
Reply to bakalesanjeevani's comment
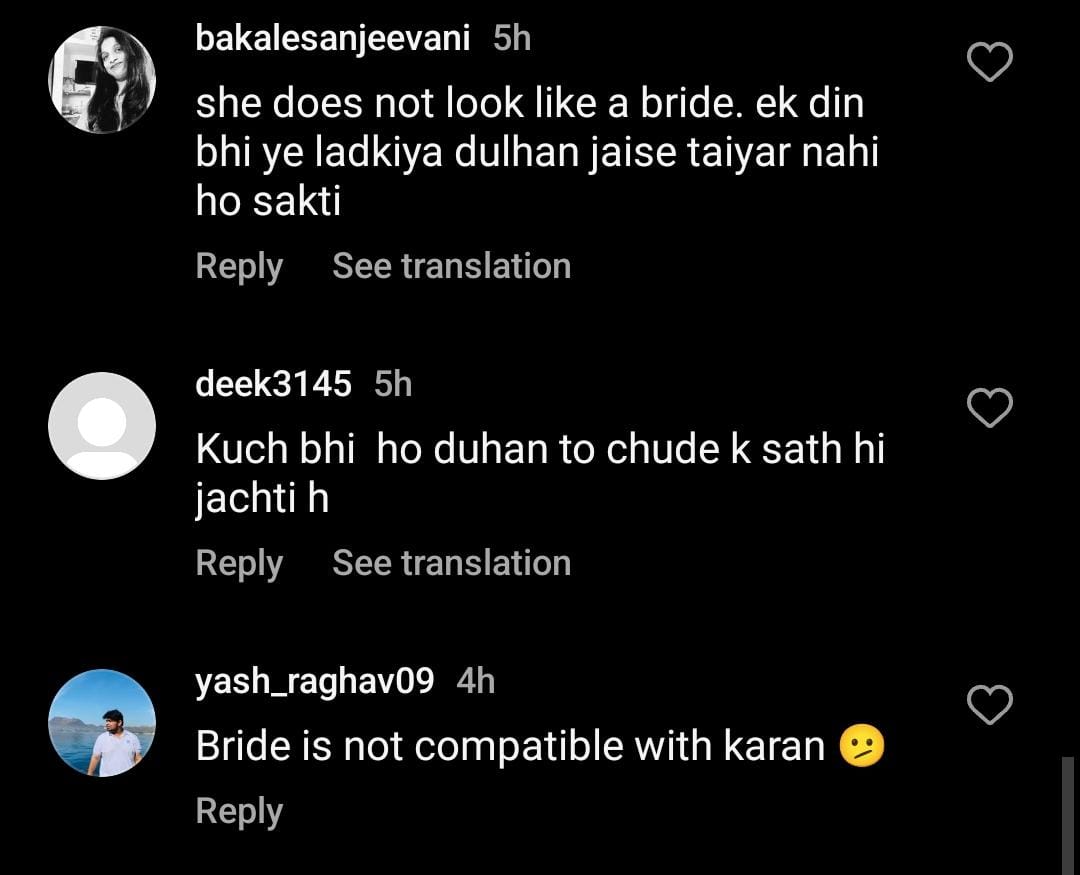[239, 266]
